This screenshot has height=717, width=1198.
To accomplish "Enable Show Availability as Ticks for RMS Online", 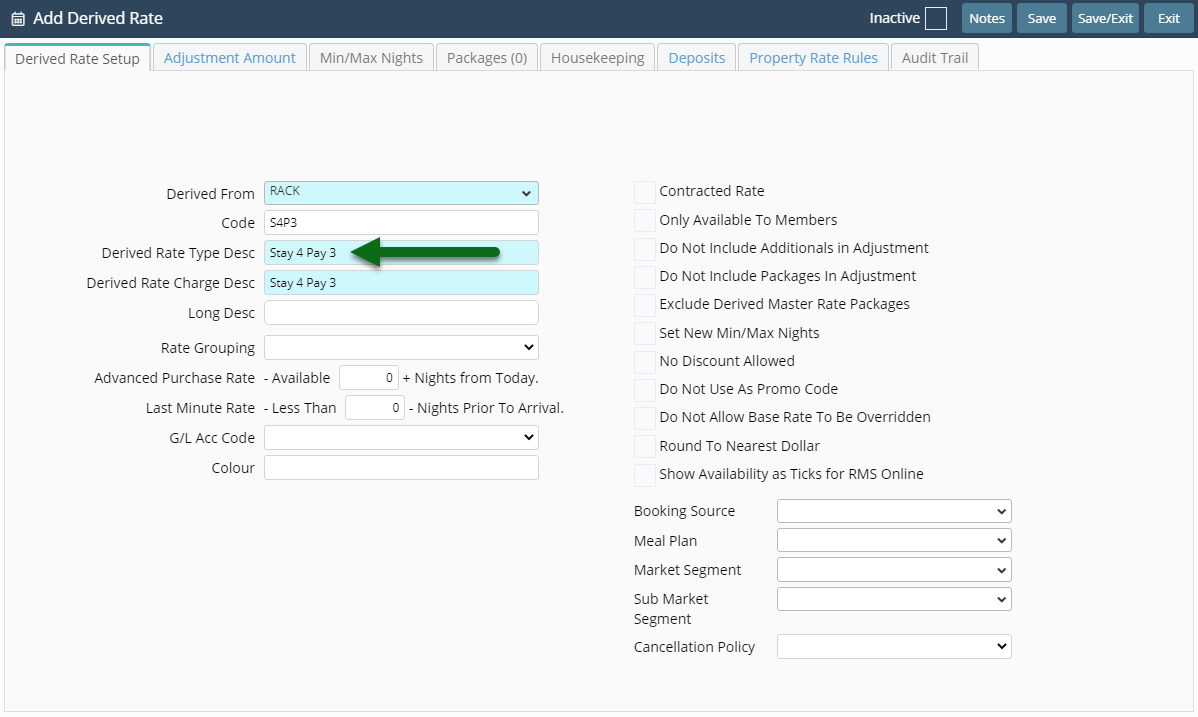I will point(645,475).
